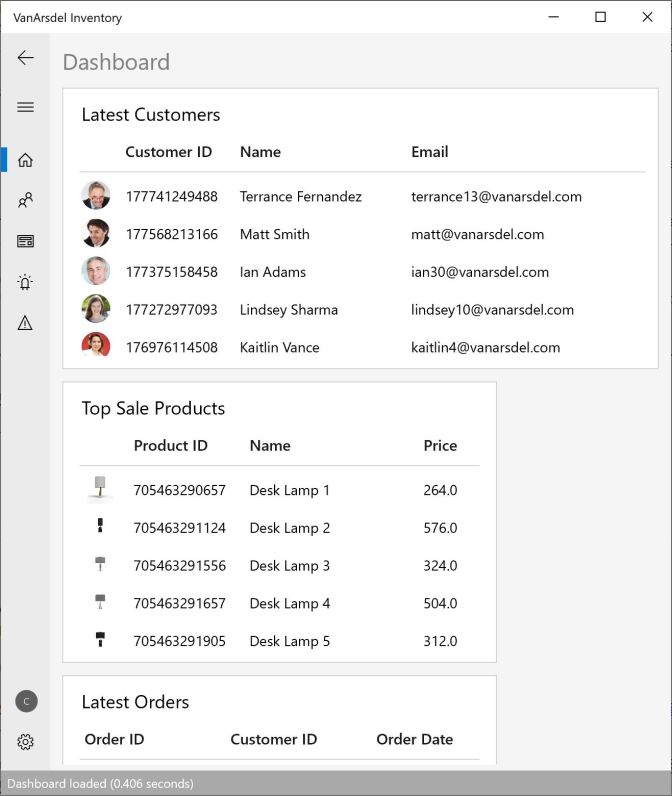The width and height of the screenshot is (672, 796).
Task: Select Kaitlin Vance's email address
Action: point(485,347)
